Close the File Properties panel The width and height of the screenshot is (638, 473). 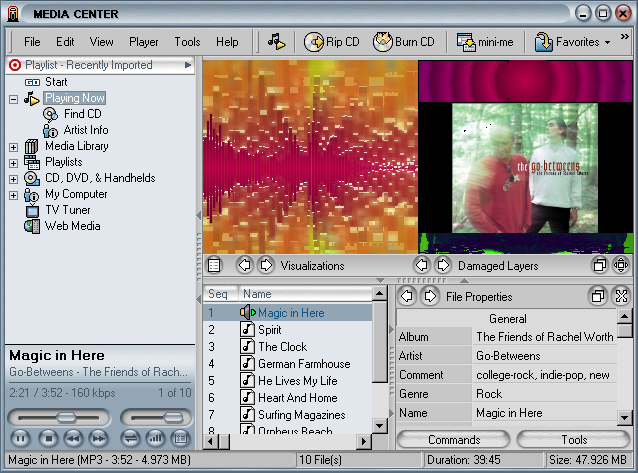pos(621,296)
